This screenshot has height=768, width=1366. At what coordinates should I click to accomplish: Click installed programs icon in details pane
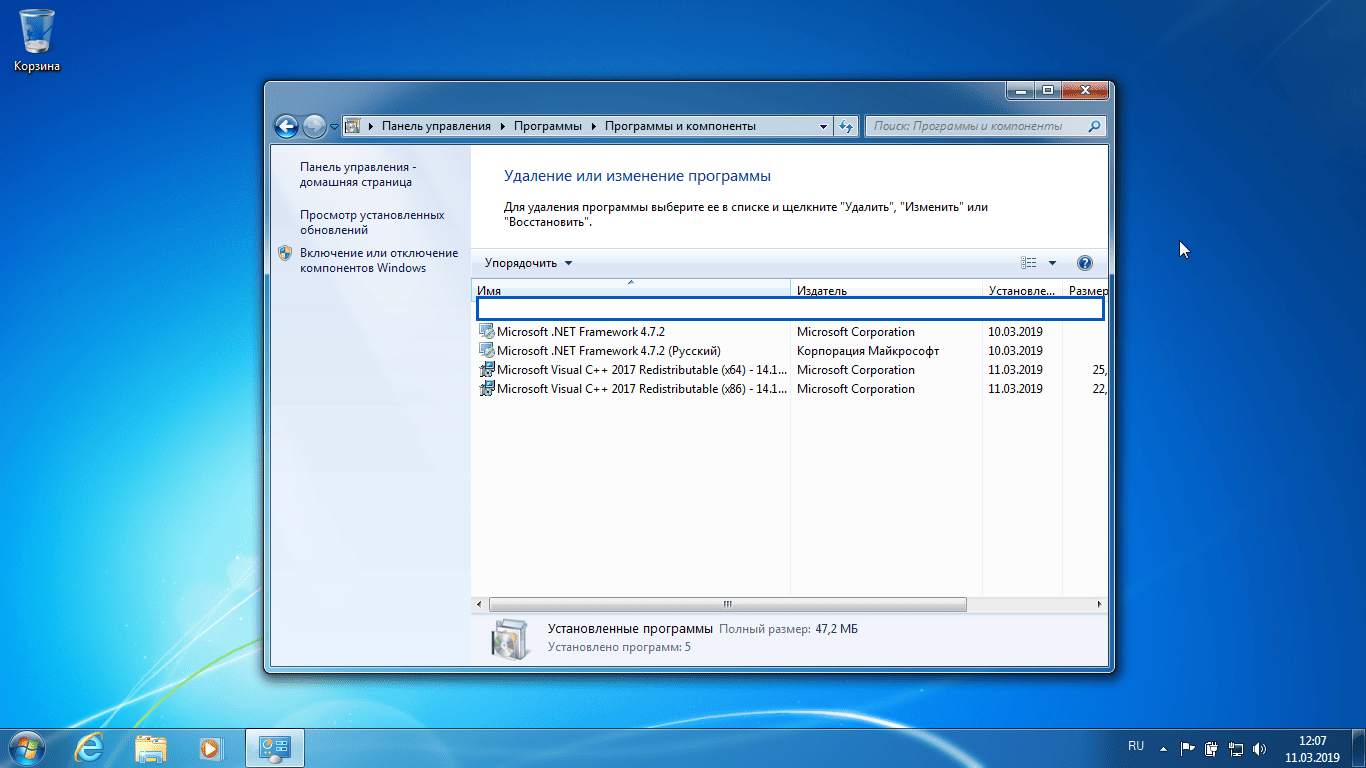click(x=508, y=638)
